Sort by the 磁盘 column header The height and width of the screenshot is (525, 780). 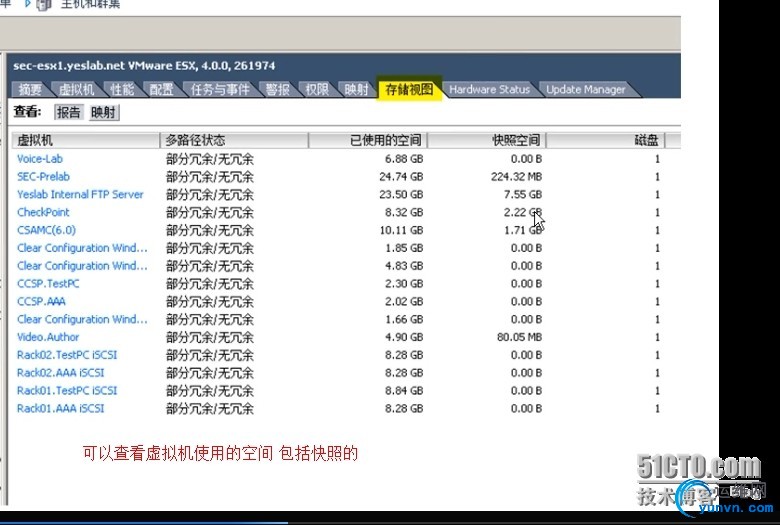pyautogui.click(x=605, y=140)
